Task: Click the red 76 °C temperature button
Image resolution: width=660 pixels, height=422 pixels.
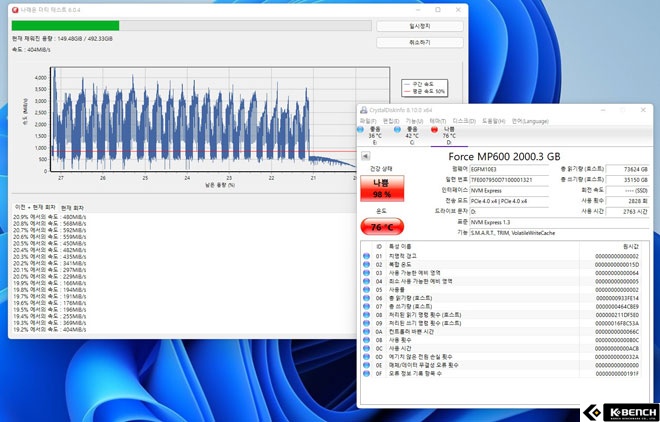Action: [x=382, y=227]
